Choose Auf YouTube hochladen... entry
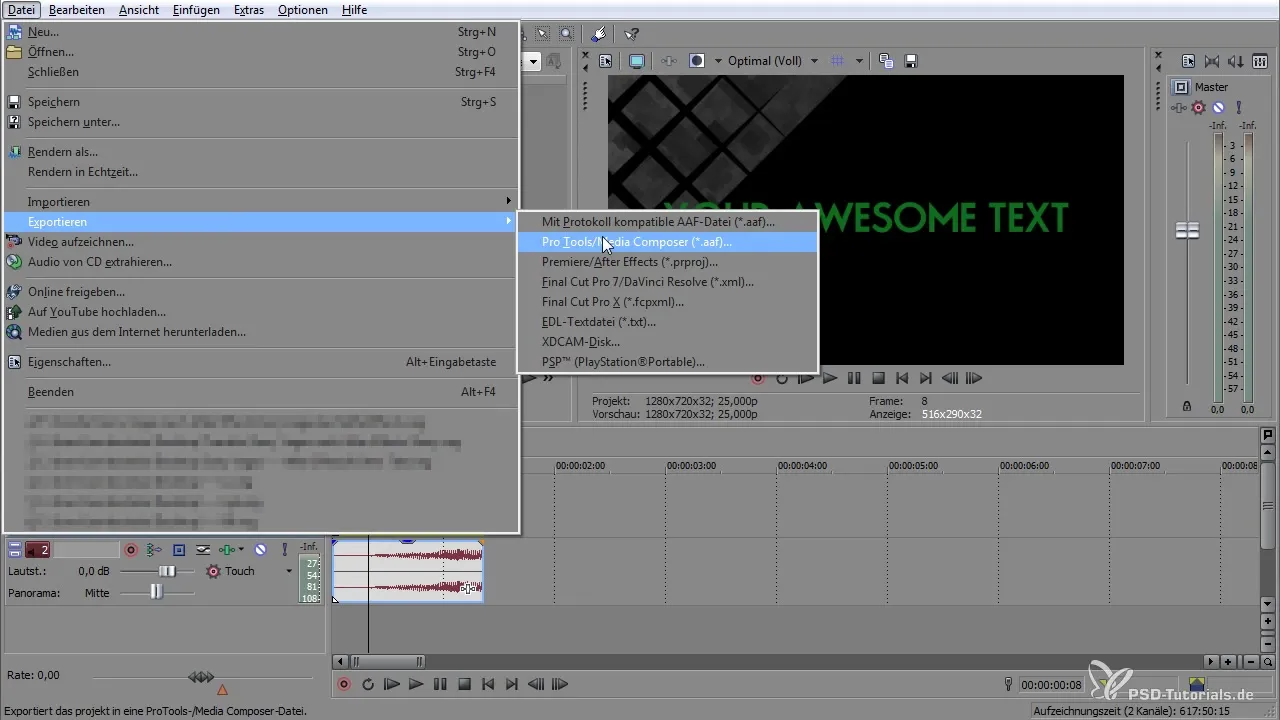This screenshot has height=720, width=1280. pyautogui.click(x=261, y=312)
